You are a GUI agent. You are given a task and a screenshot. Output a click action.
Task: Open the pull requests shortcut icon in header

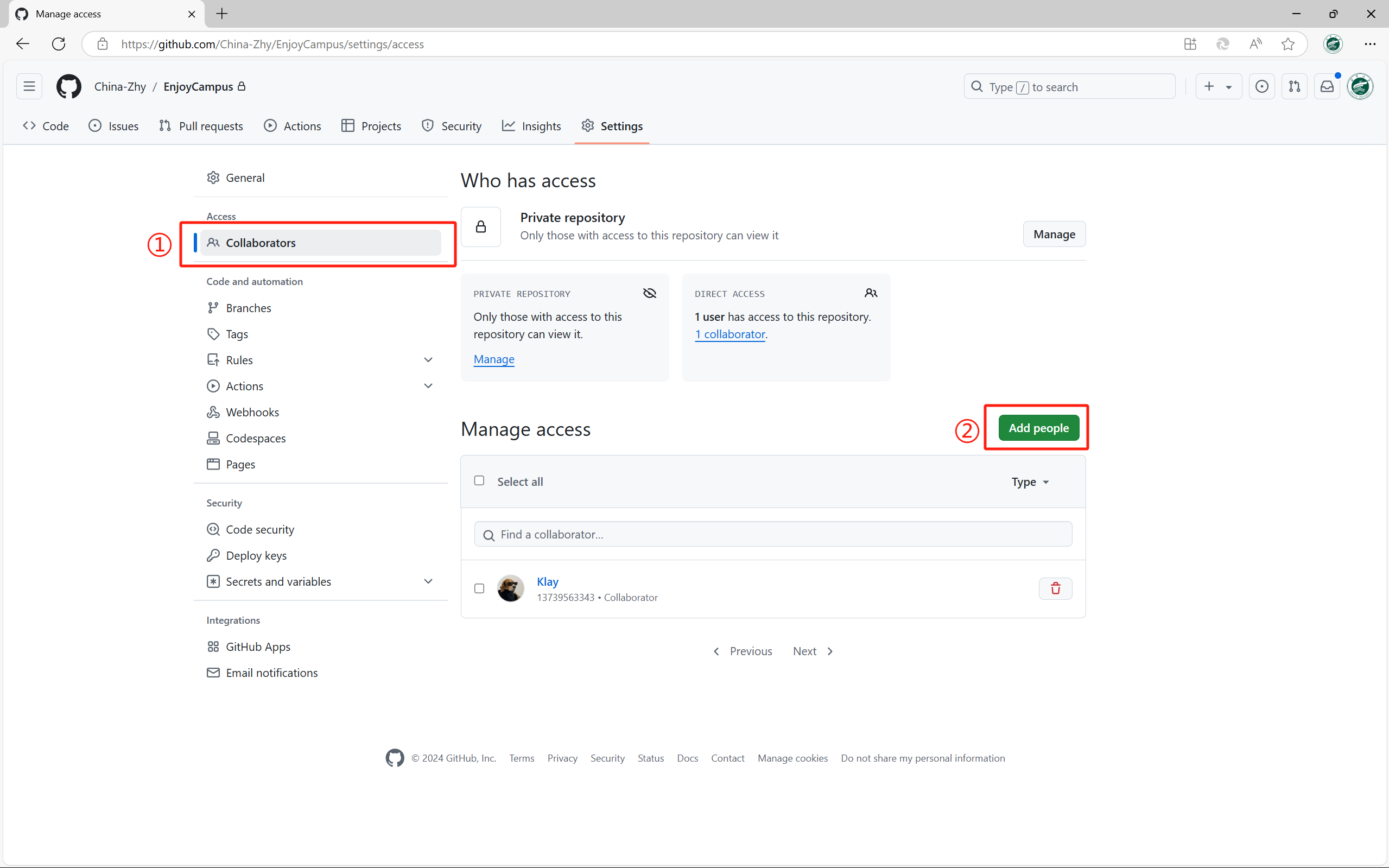[1295, 87]
